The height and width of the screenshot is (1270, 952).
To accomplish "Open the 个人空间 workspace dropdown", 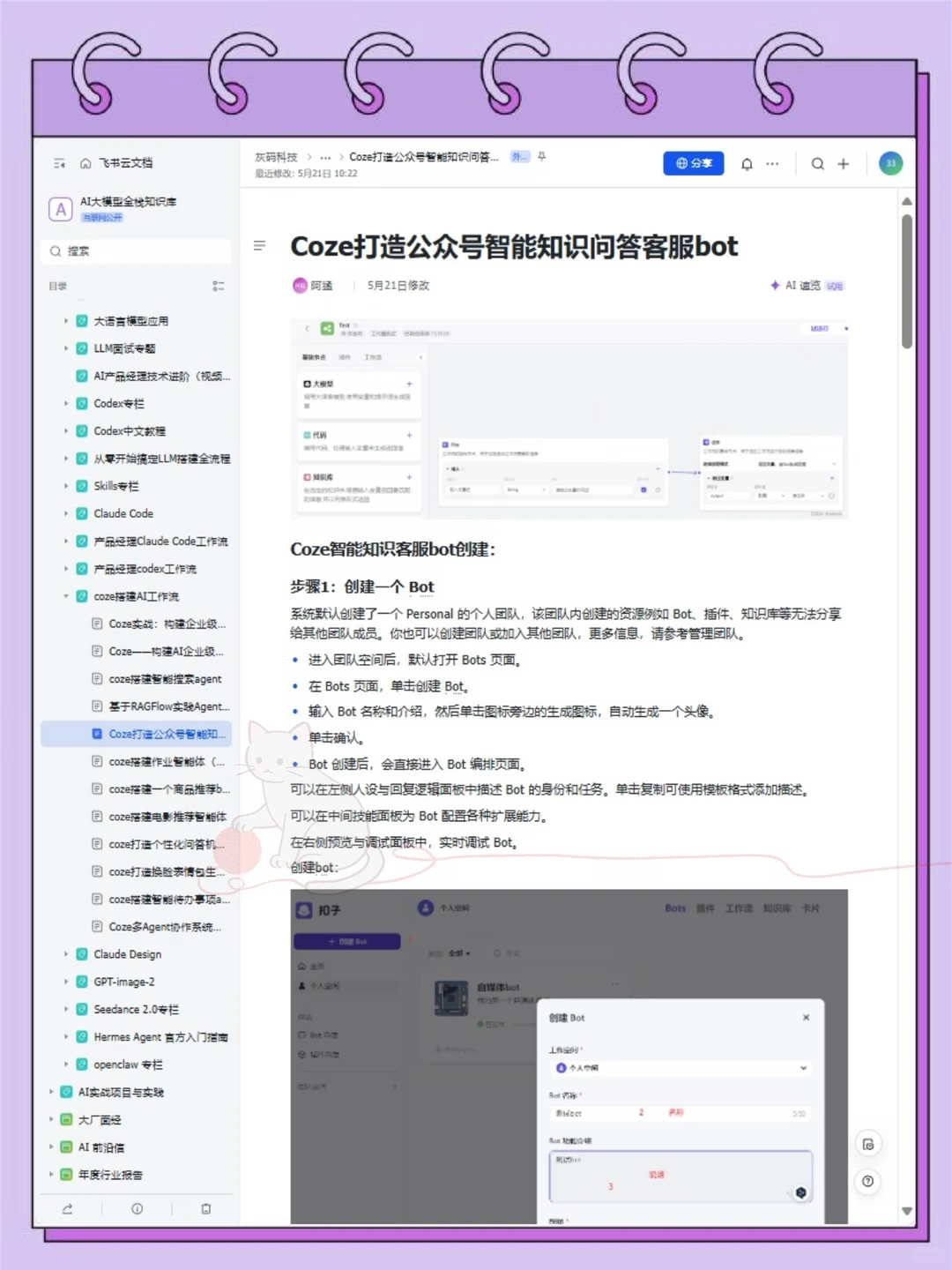I will click(x=681, y=1068).
